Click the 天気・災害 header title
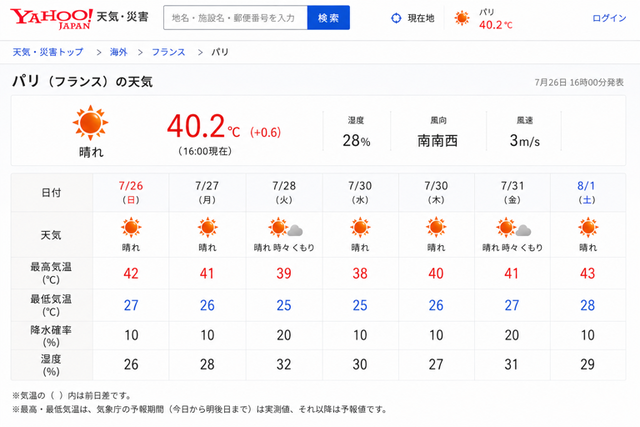The width and height of the screenshot is (640, 427). (x=122, y=17)
